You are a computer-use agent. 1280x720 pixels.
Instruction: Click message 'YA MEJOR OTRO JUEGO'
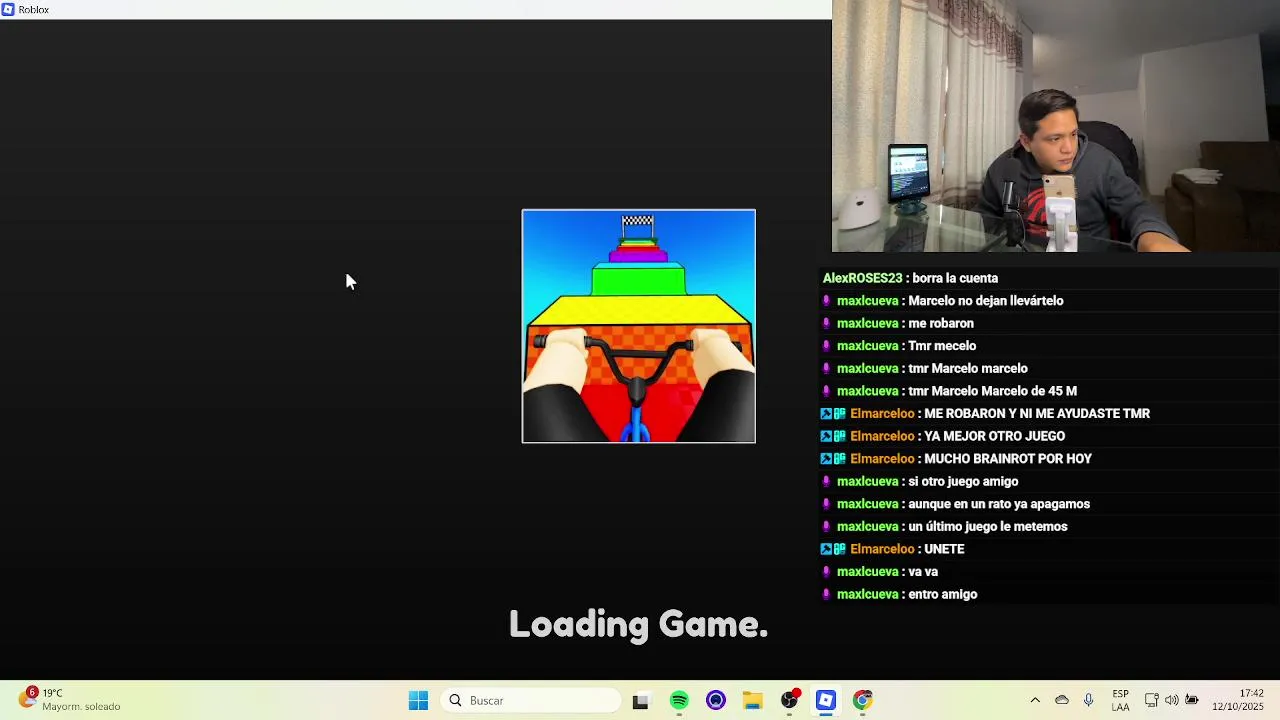(994, 436)
